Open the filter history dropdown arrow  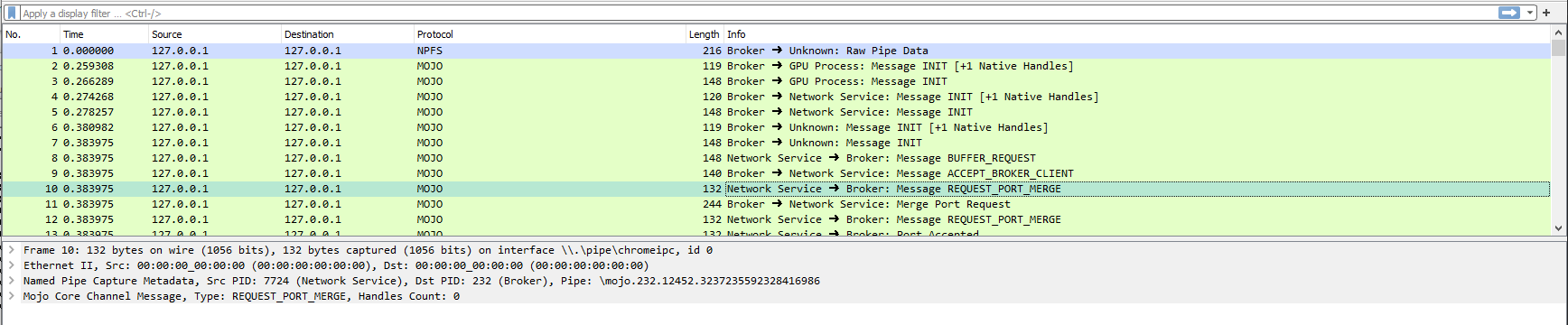tap(1529, 13)
